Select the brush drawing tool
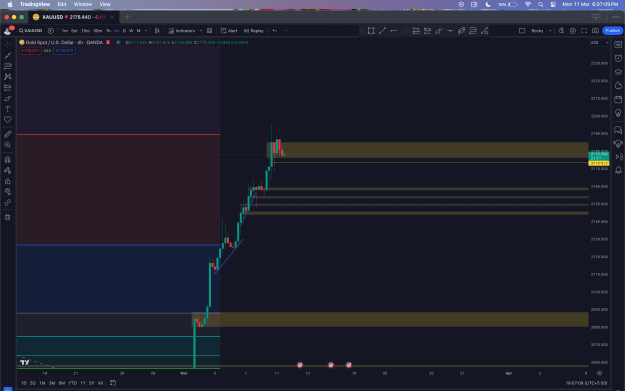The height and width of the screenshot is (391, 625). pyautogui.click(x=8, y=98)
